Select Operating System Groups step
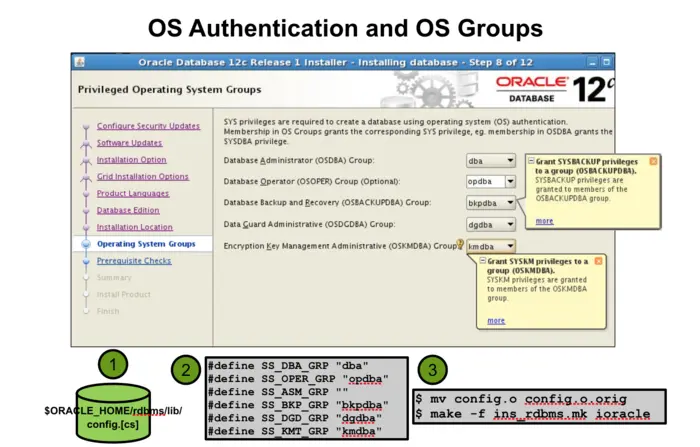 point(146,244)
